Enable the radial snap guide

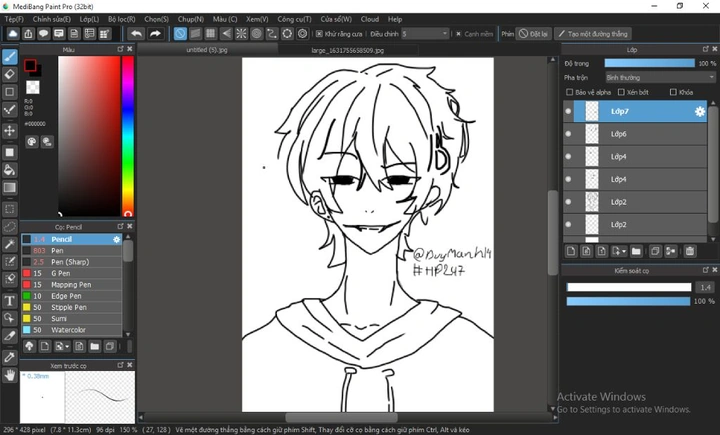241,34
